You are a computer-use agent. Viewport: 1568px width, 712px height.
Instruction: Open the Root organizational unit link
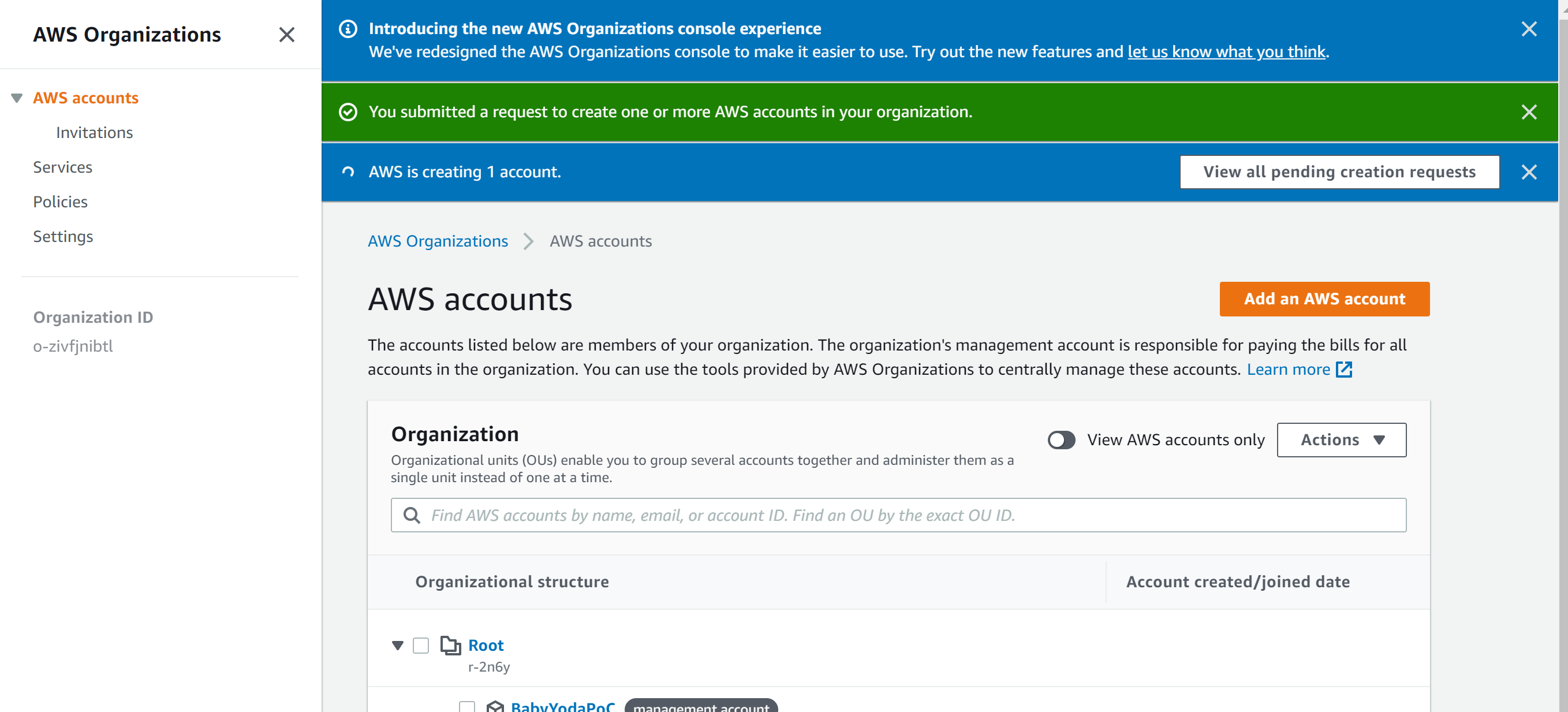[486, 645]
